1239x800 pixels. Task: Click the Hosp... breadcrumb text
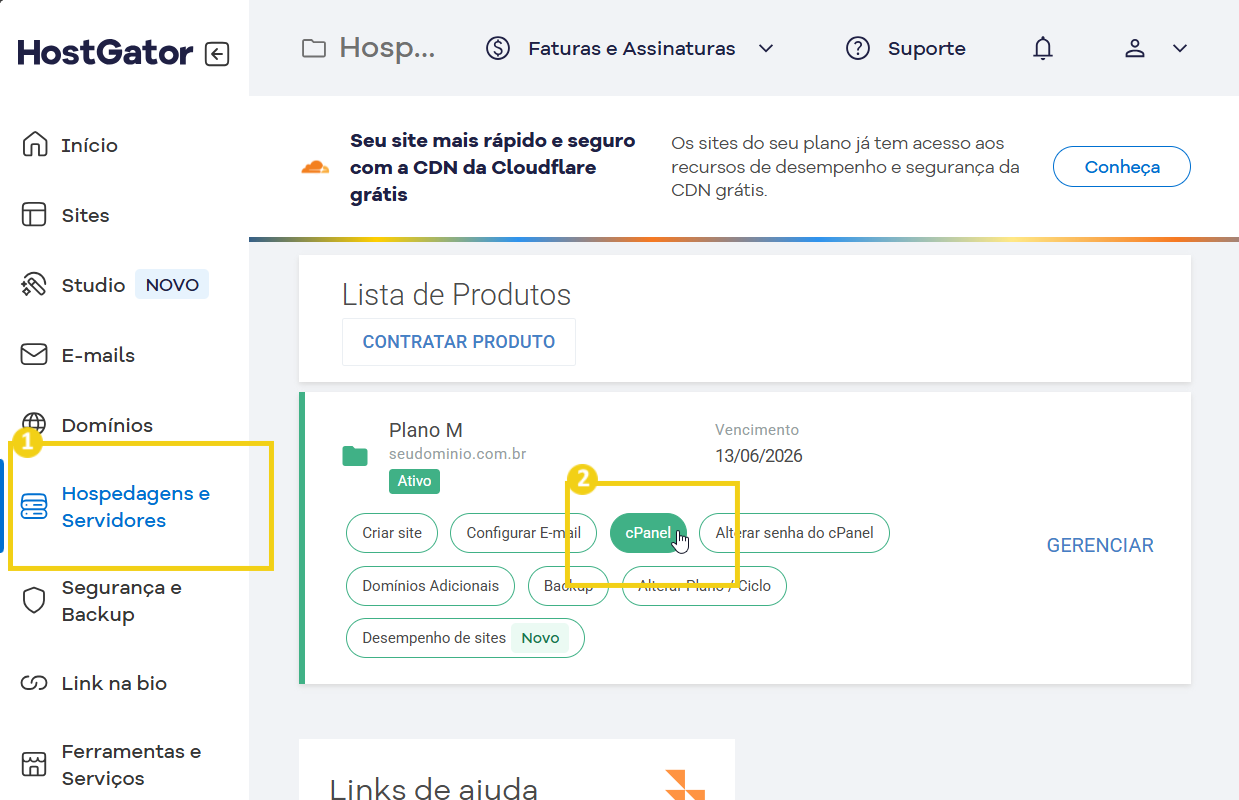(387, 48)
